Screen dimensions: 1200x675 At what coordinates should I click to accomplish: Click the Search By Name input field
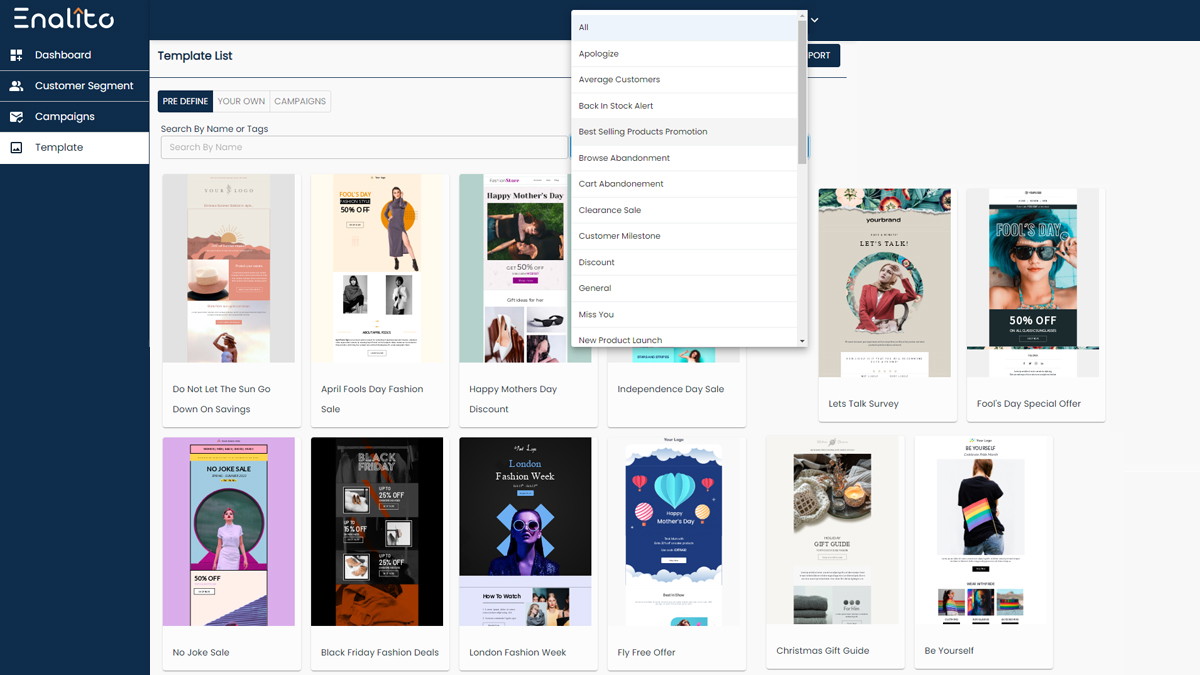pos(364,147)
